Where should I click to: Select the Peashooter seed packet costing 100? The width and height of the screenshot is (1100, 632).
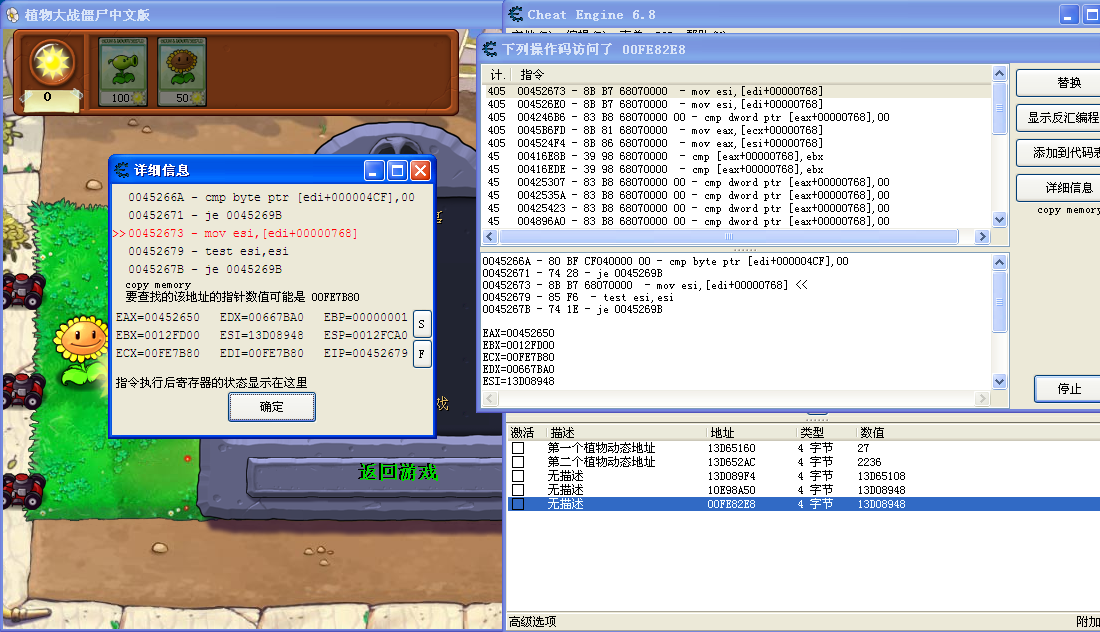123,72
